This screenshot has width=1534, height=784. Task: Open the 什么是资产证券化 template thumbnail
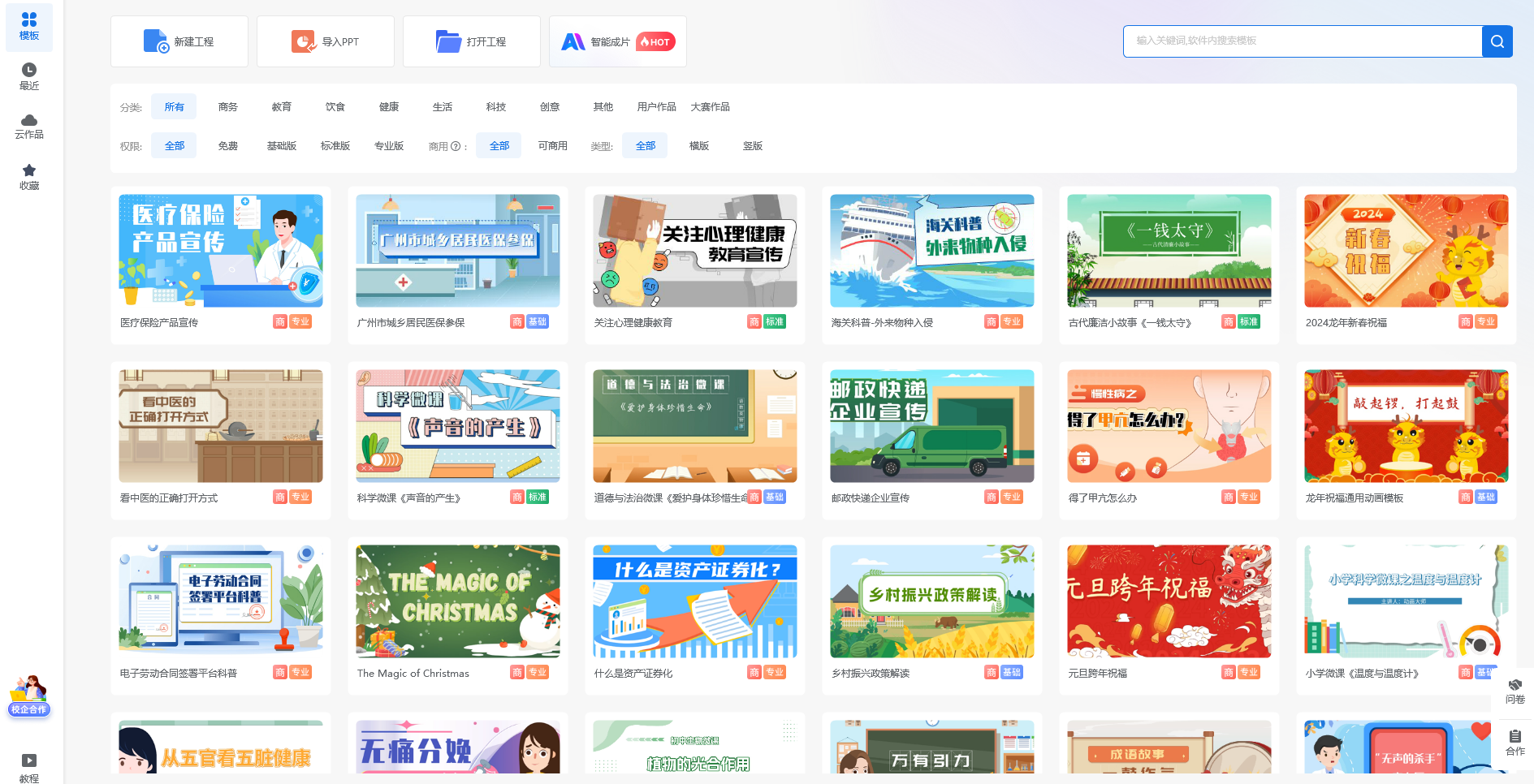pyautogui.click(x=695, y=601)
